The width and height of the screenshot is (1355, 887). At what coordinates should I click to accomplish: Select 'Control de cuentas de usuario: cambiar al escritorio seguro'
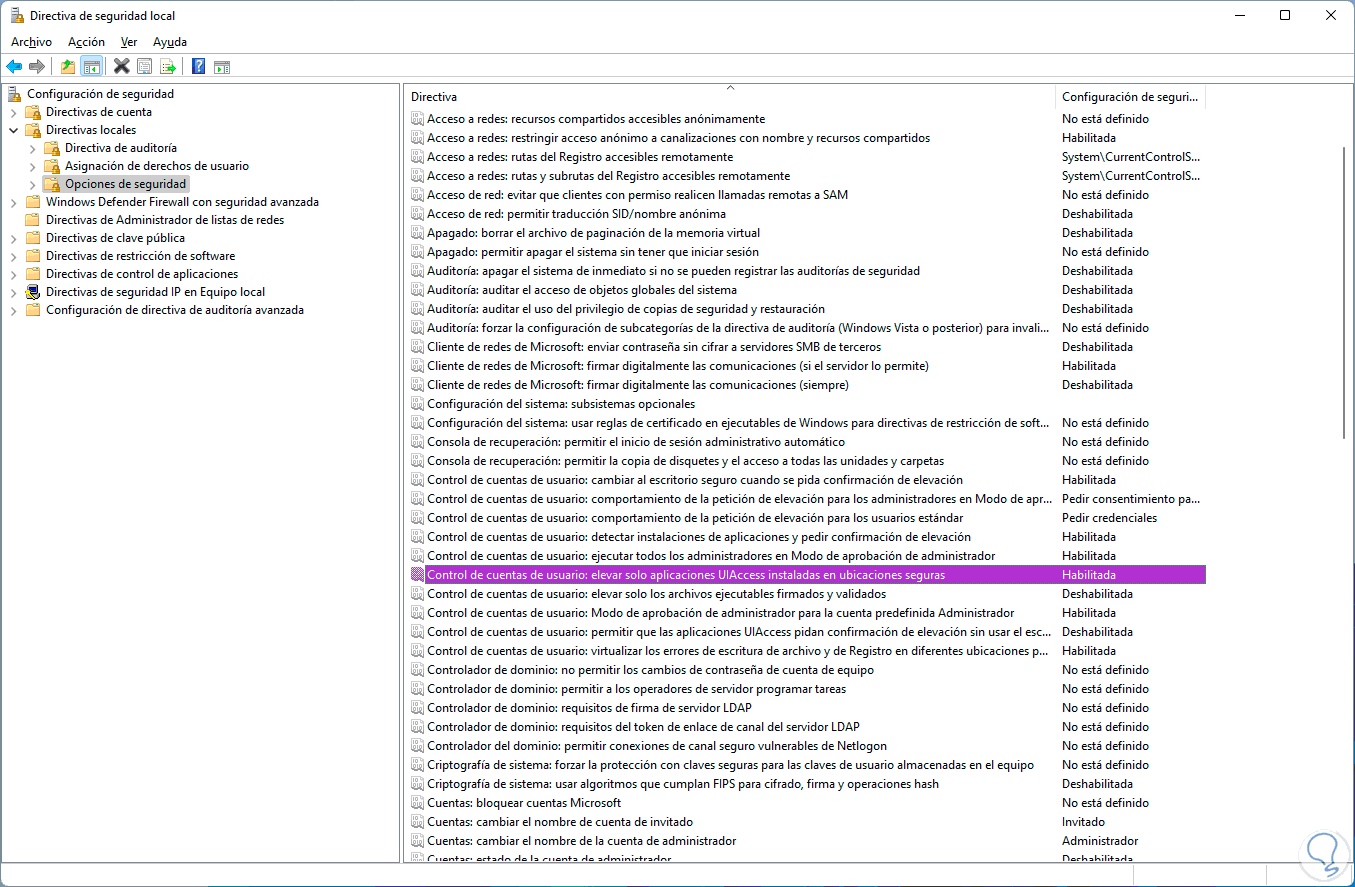point(695,480)
